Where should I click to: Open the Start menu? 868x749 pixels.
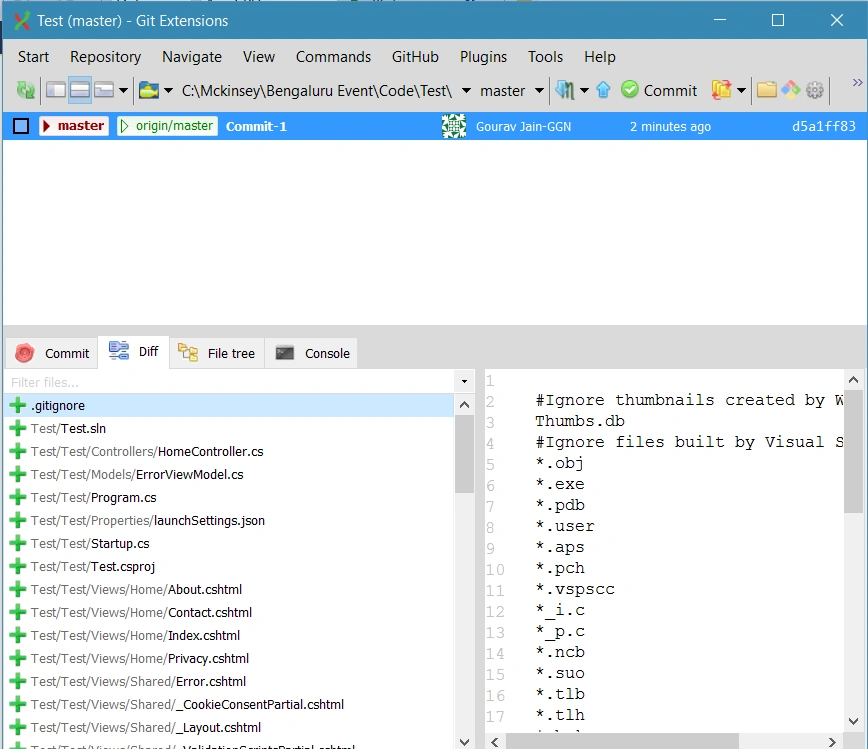click(x=33, y=56)
